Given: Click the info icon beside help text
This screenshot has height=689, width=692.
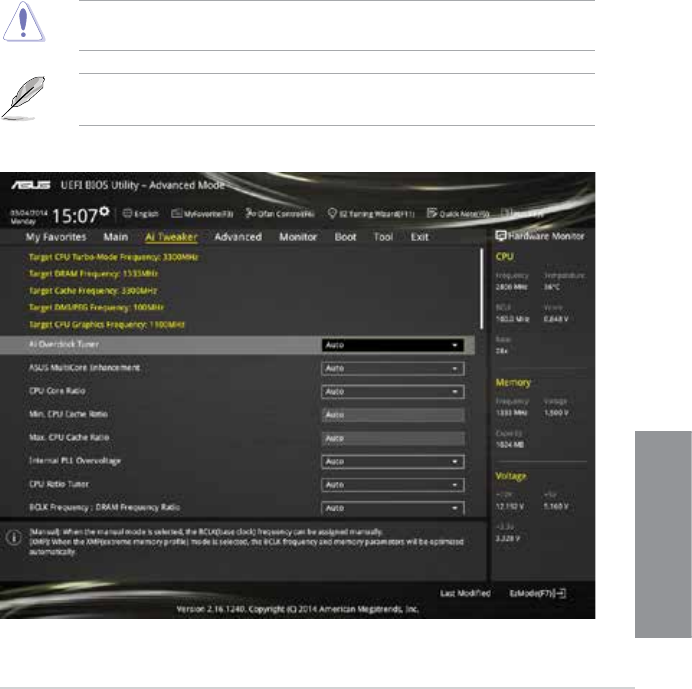Looking at the screenshot, I should pyautogui.click(x=14, y=537).
